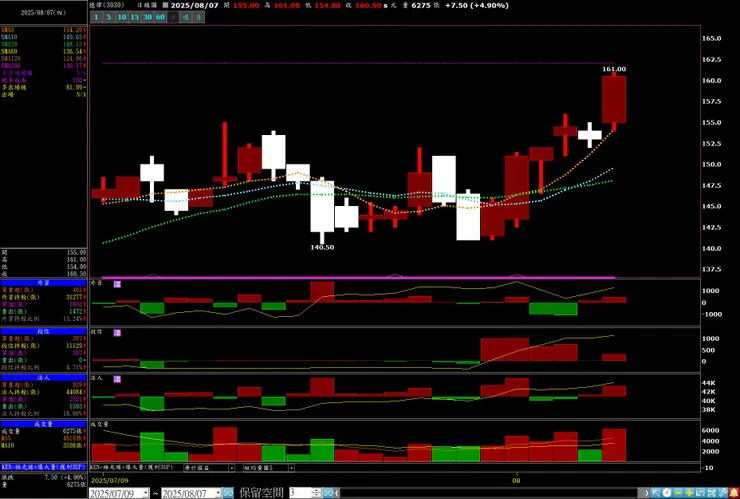
Task: Click the date label 2025/08/07 at top-left
Action: click(43, 13)
